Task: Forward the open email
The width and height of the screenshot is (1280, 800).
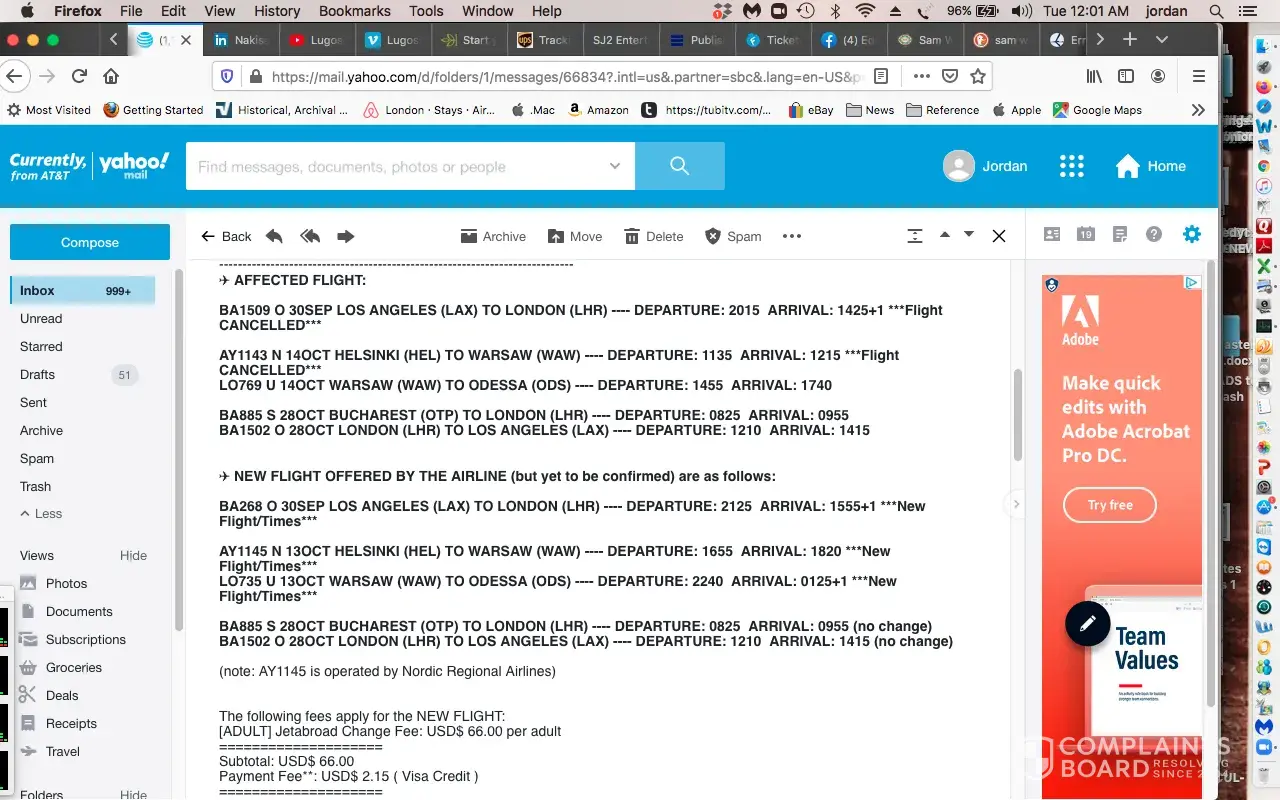Action: (346, 236)
